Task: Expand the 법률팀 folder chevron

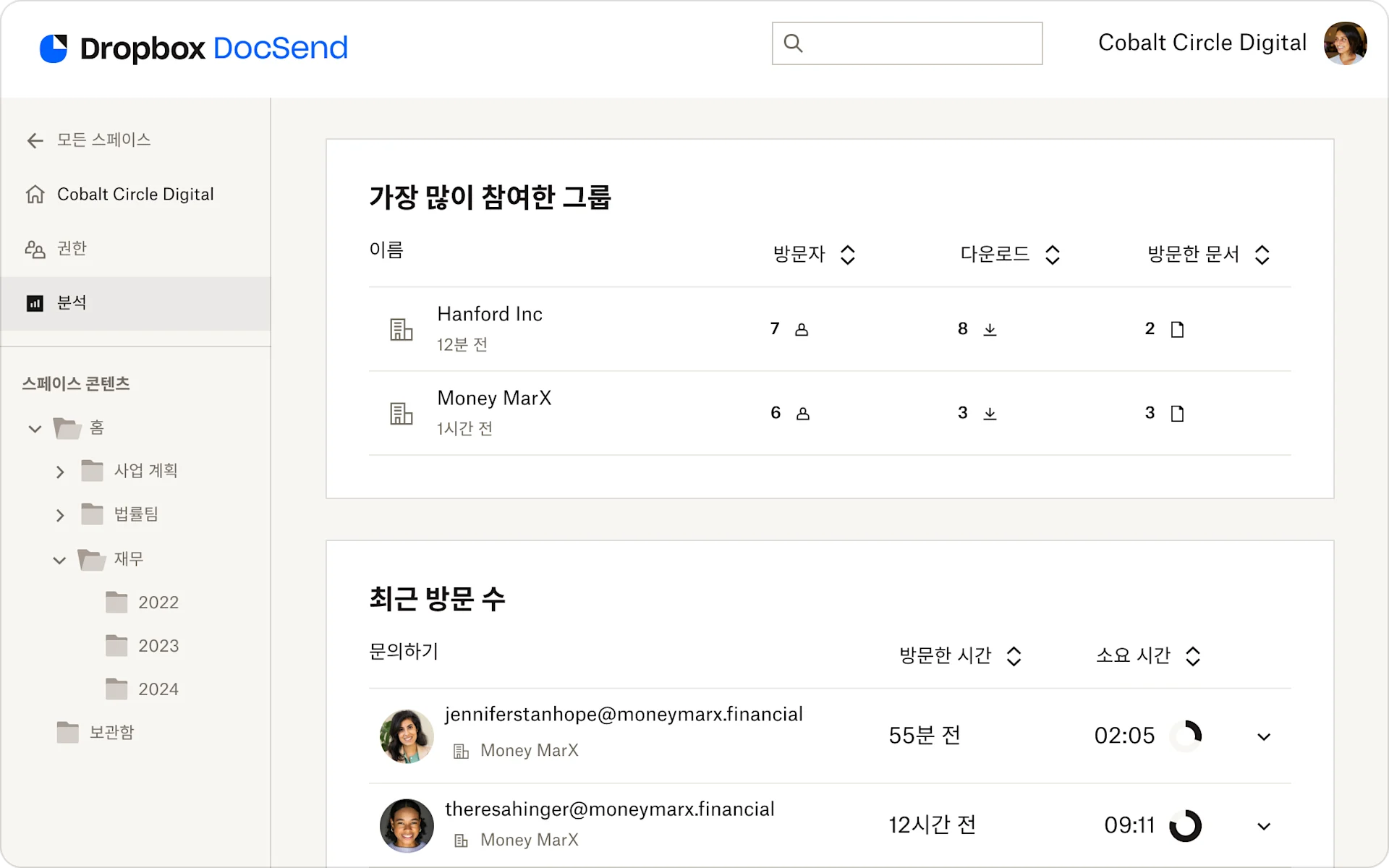Action: point(60,516)
